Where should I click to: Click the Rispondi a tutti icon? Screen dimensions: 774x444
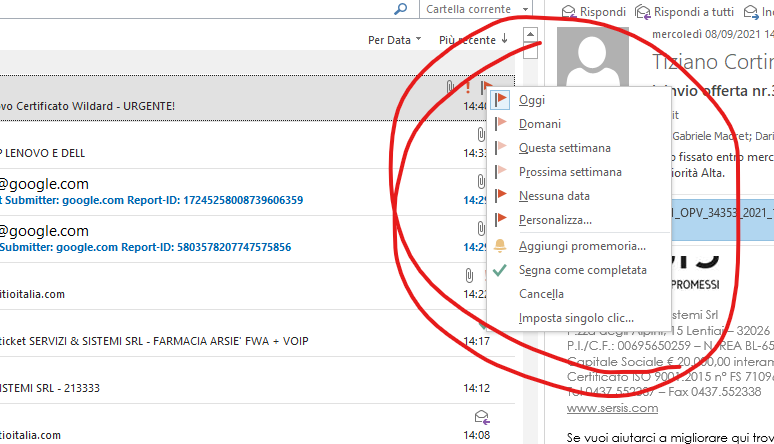click(642, 11)
